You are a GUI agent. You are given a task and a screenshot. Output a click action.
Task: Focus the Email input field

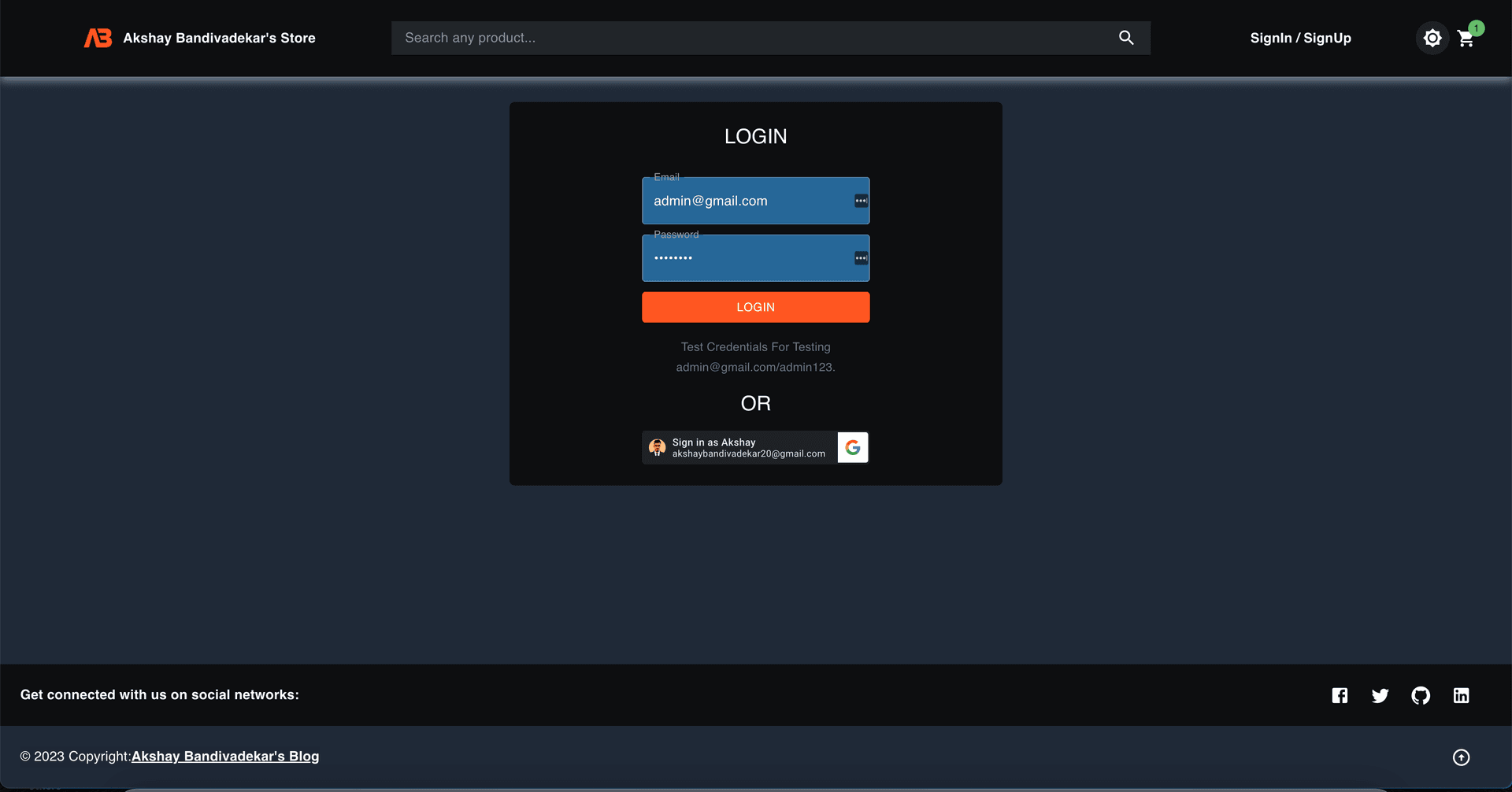[756, 201]
